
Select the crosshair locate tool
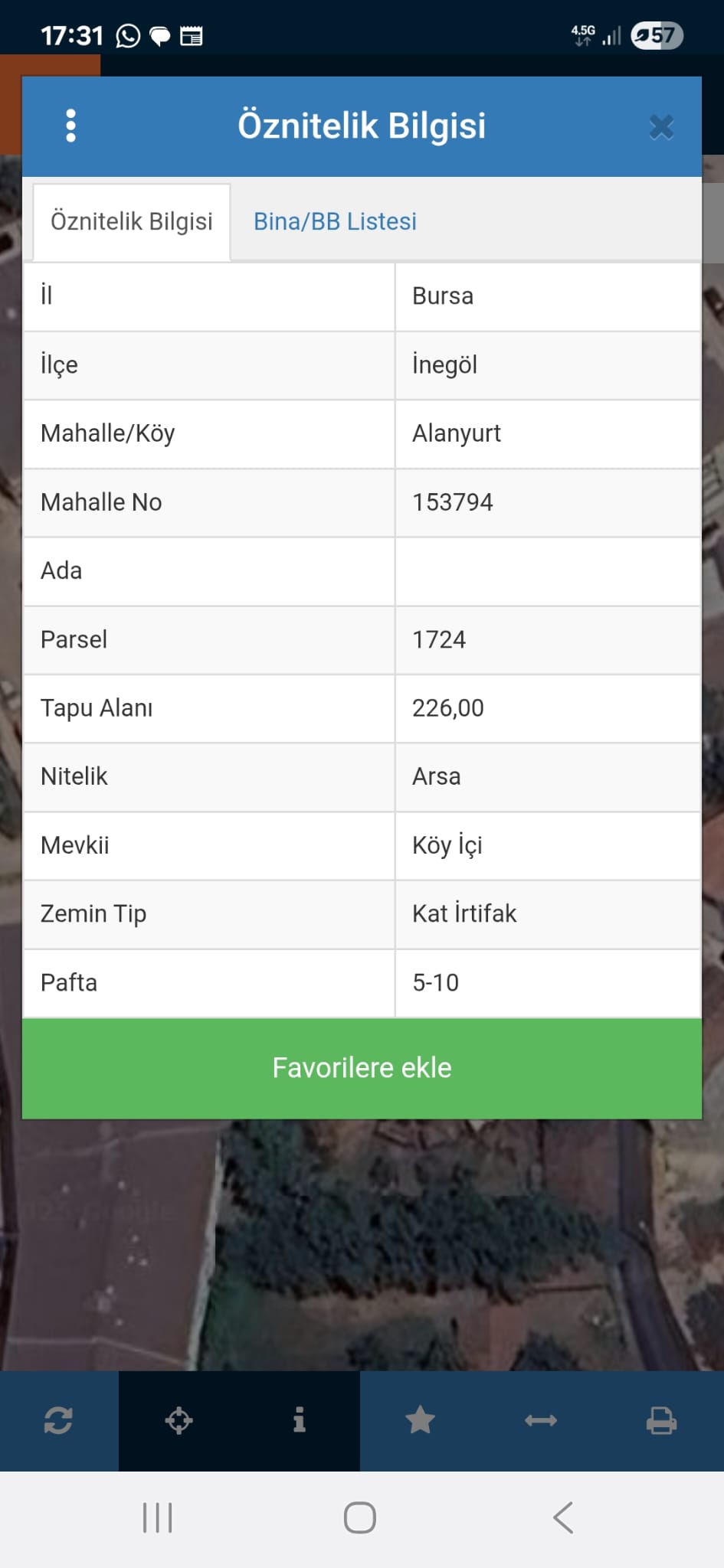click(179, 1421)
